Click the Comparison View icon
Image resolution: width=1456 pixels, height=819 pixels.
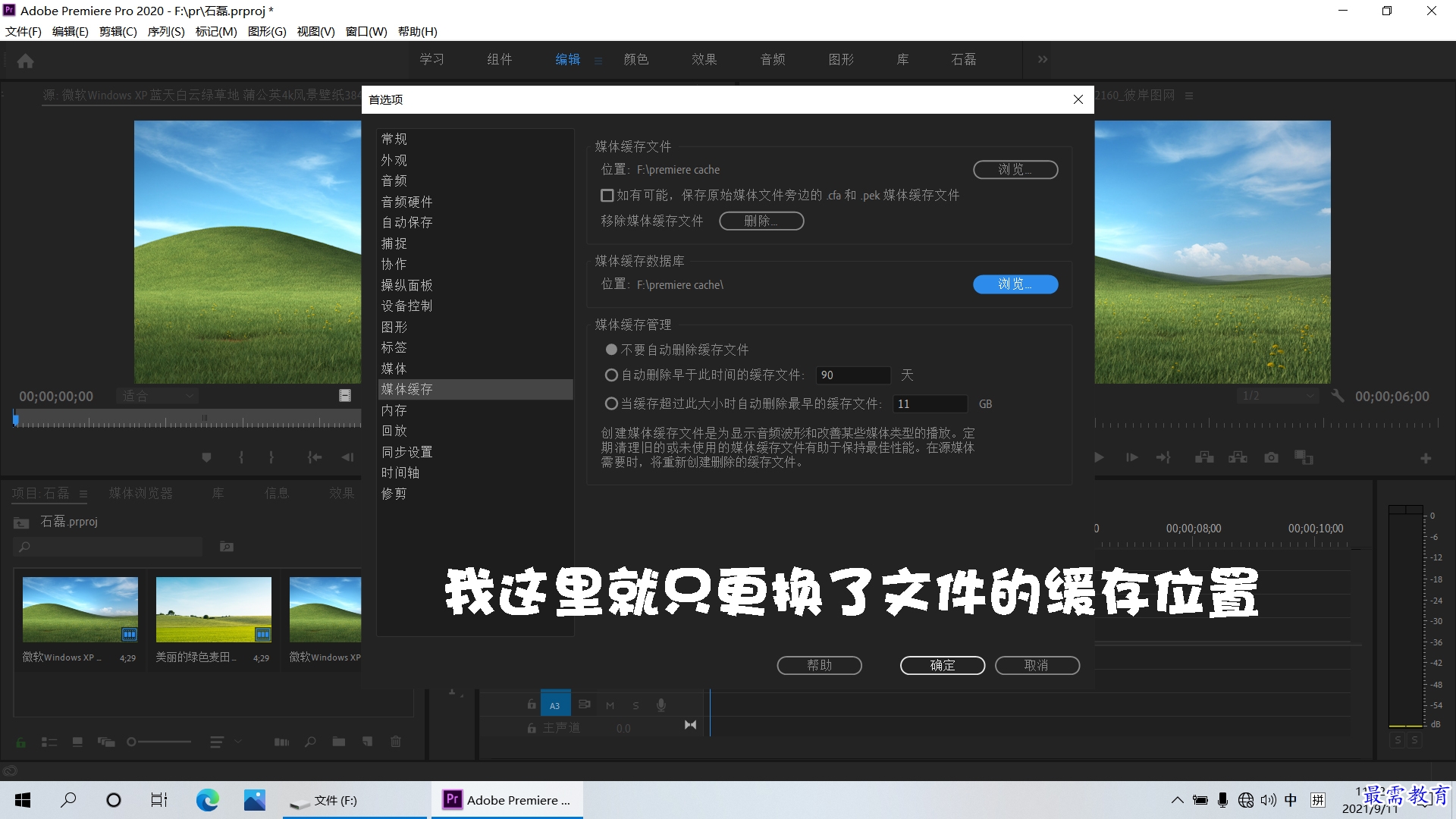coord(1304,457)
